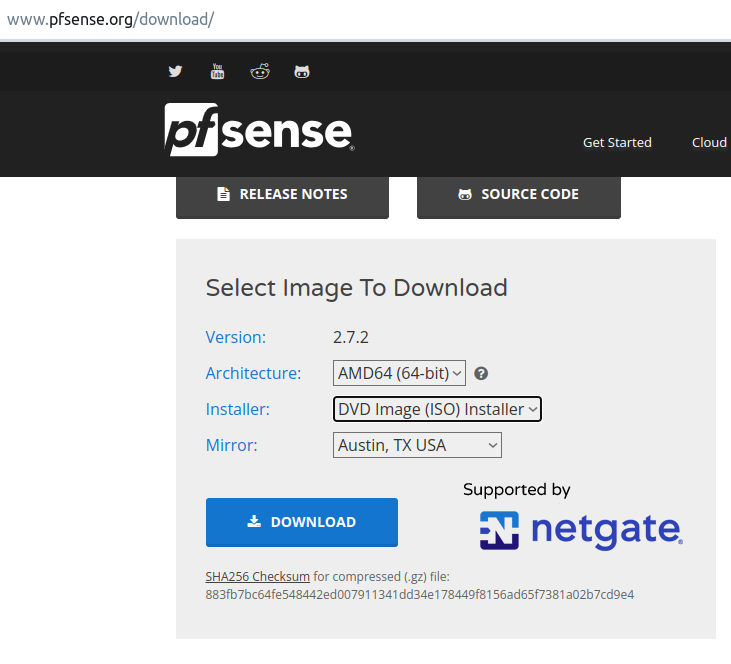The height and width of the screenshot is (664, 731).
Task: Expand the Mirror location dropdown
Action: [417, 445]
